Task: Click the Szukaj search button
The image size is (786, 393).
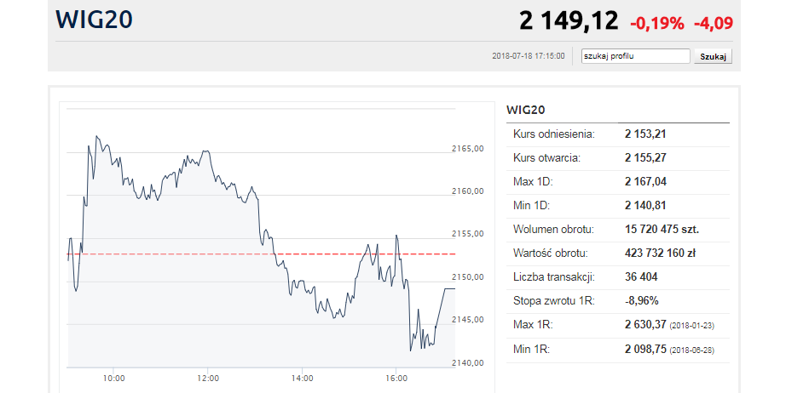Action: click(712, 56)
